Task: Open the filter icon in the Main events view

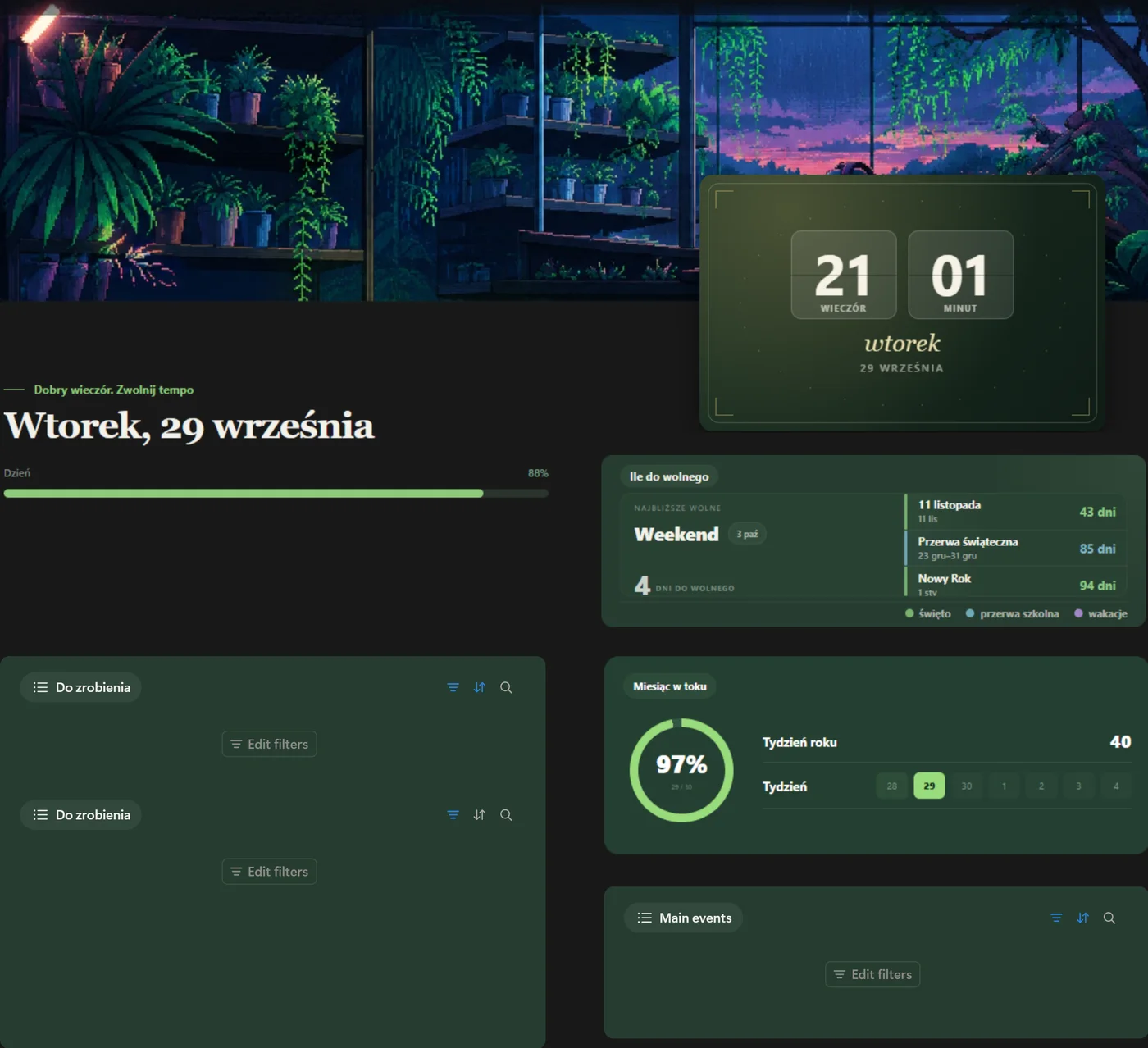Action: click(1056, 918)
